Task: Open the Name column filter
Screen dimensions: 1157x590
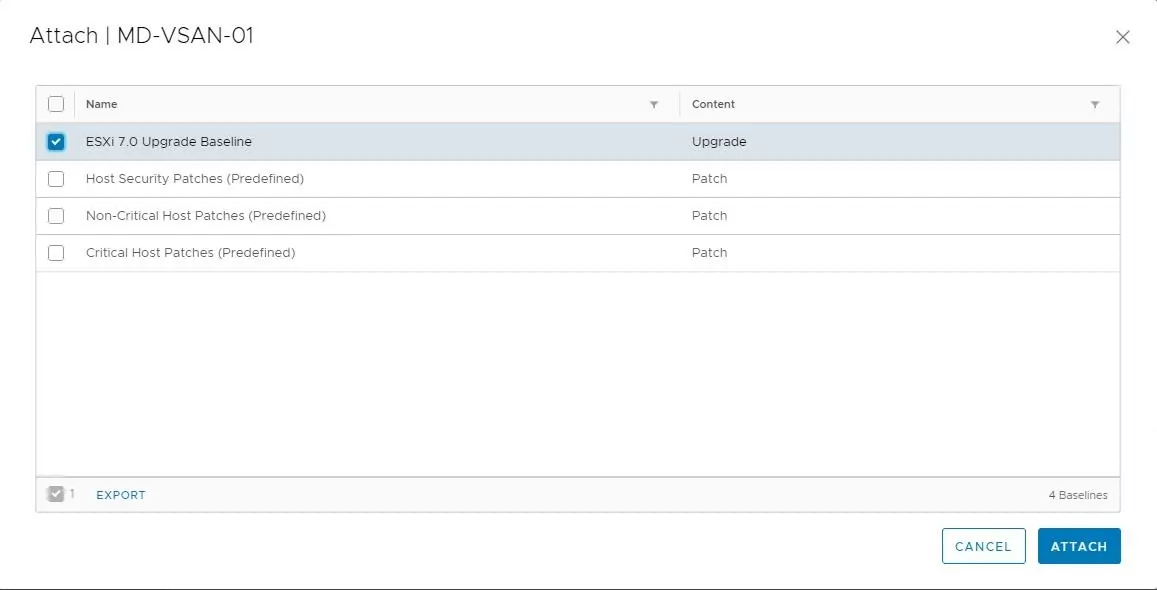Action: 654,105
